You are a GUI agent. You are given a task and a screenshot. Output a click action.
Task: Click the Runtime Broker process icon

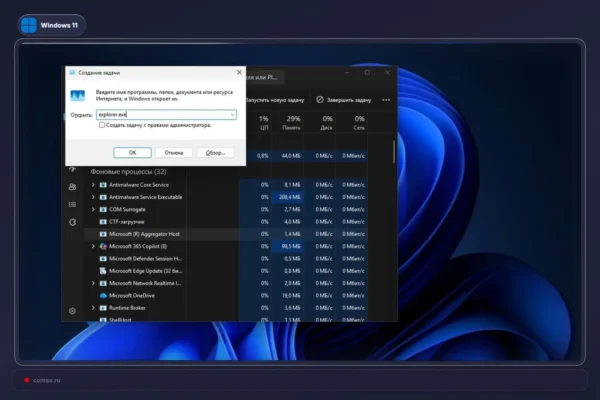pos(103,308)
